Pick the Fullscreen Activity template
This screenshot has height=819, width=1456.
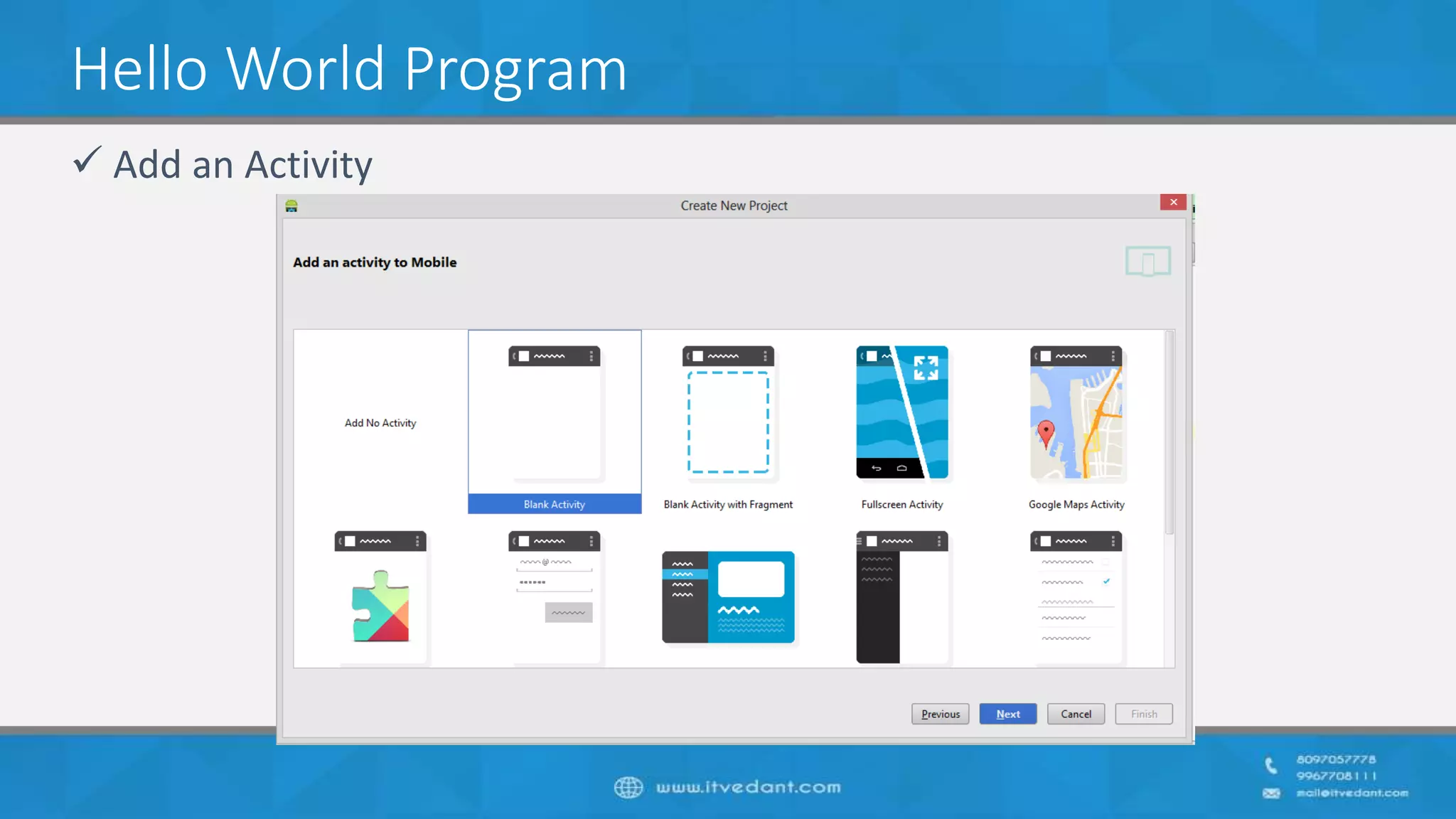pyautogui.click(x=902, y=412)
